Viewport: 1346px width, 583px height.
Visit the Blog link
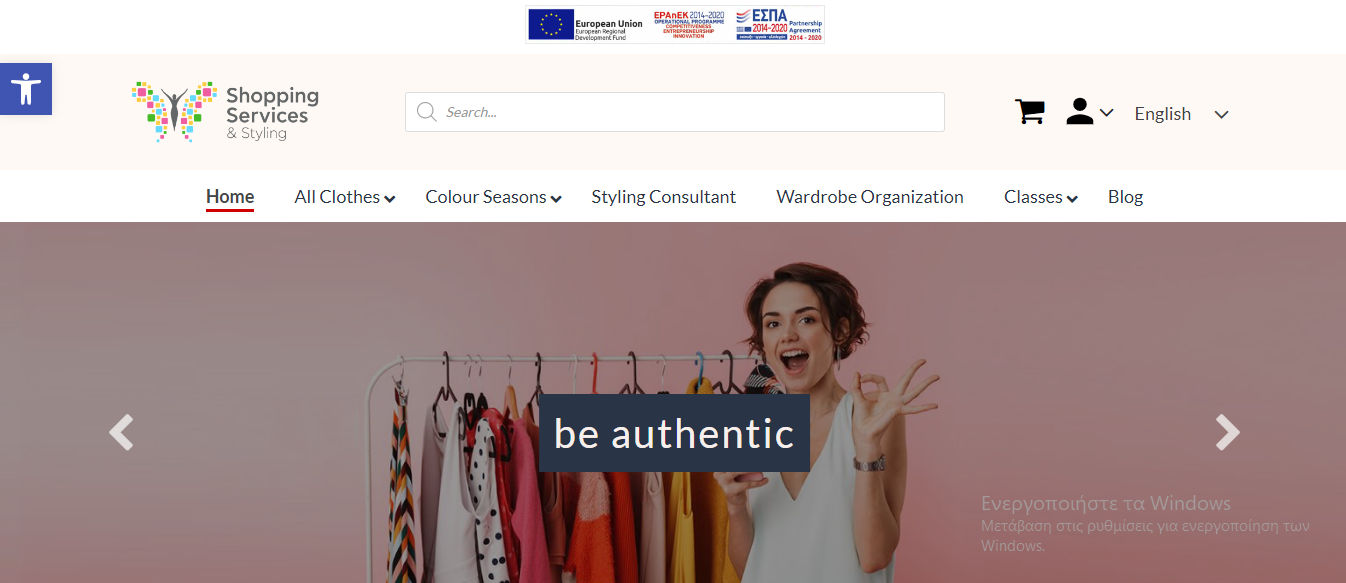(x=1125, y=197)
